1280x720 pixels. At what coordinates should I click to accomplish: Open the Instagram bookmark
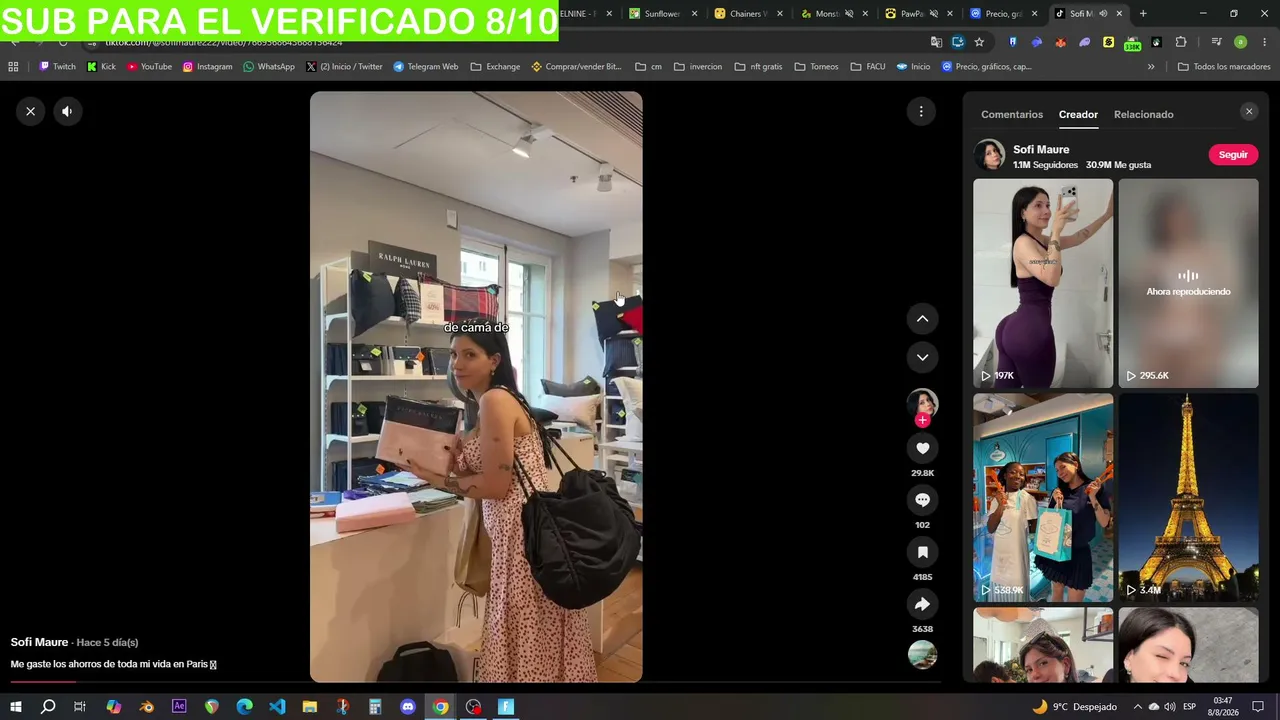click(x=207, y=67)
